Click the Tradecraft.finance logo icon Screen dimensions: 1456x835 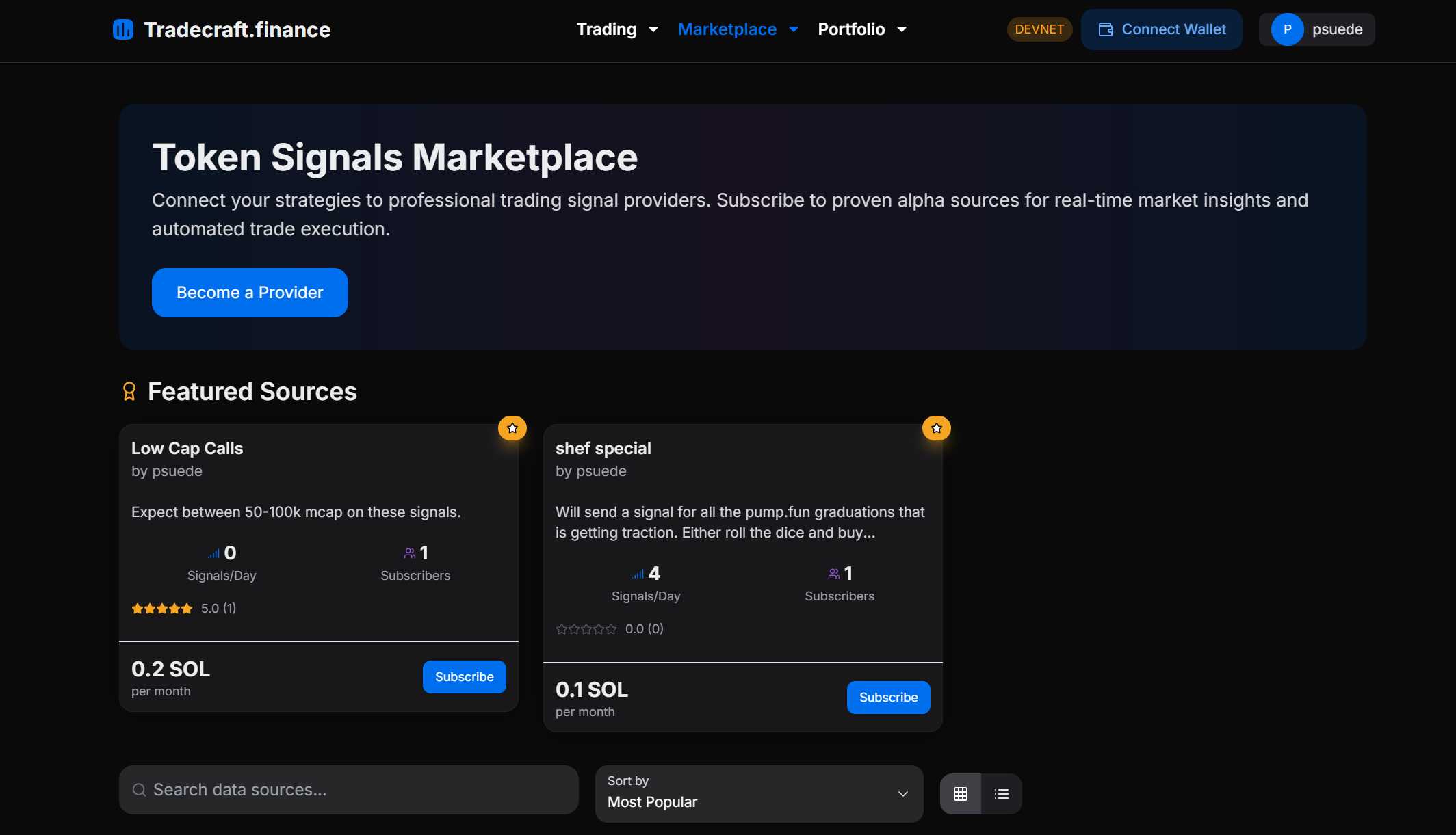[123, 29]
